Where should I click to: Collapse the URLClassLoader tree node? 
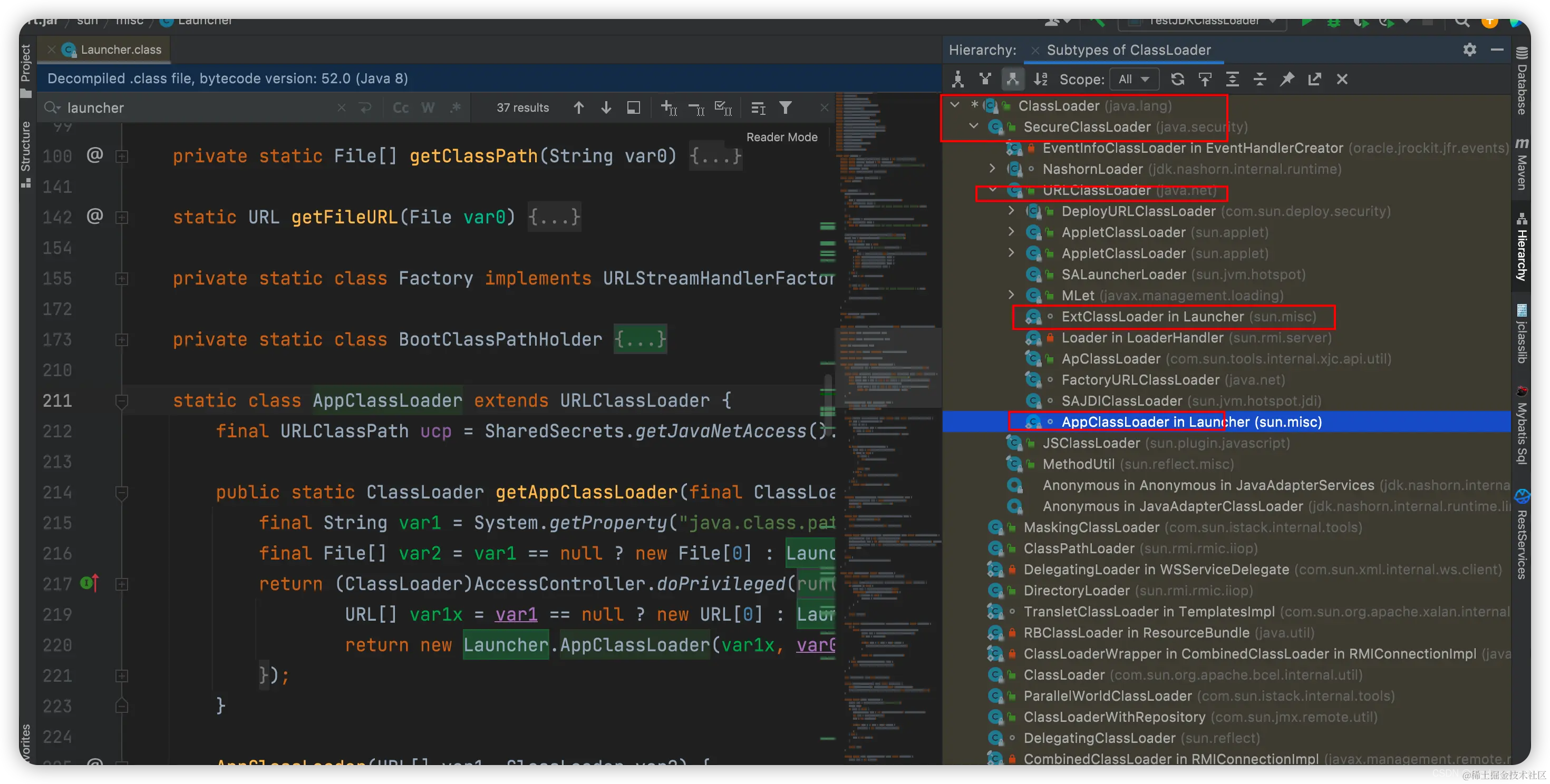992,190
